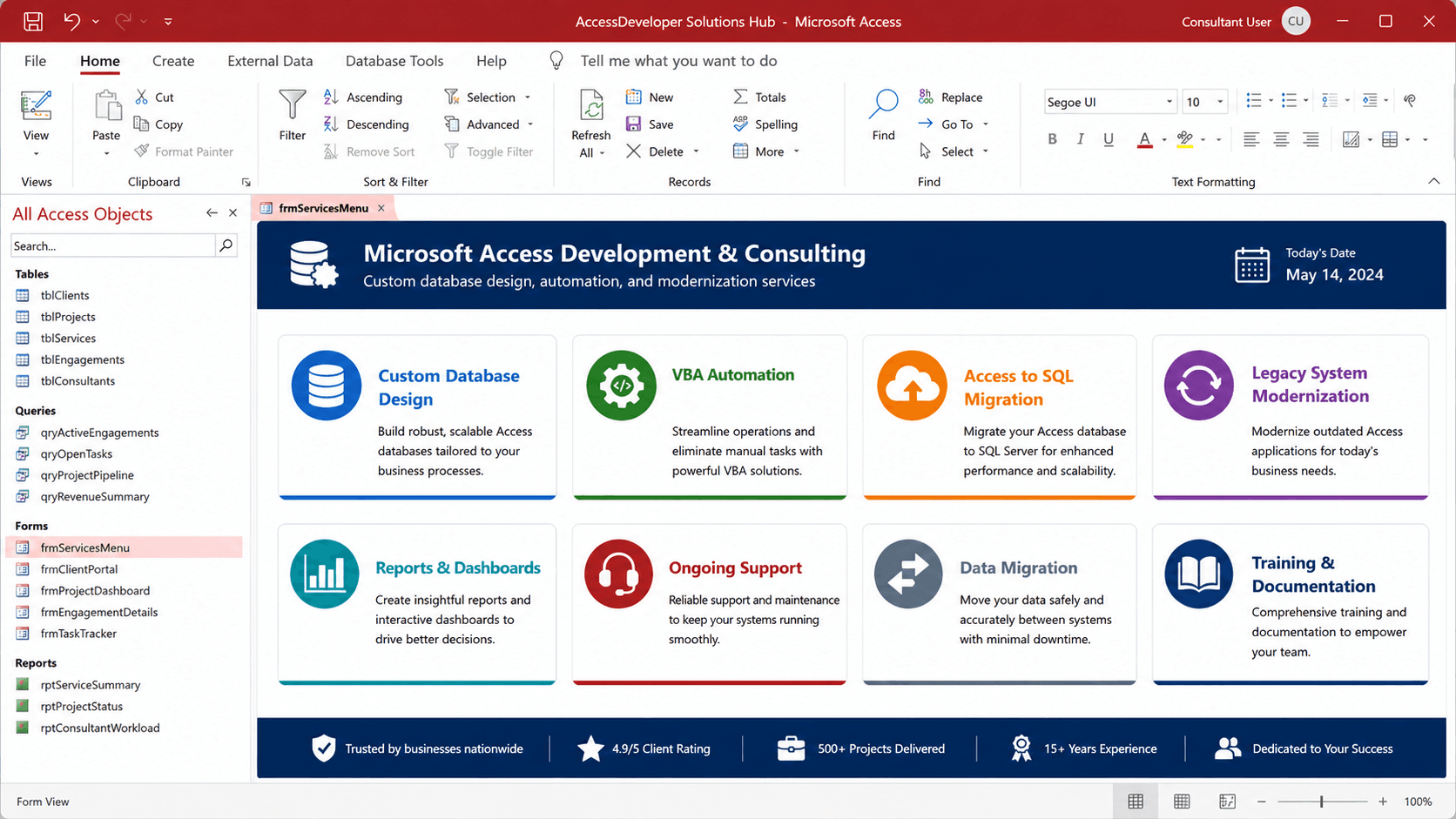Toggle Underline text formatting

[x=1108, y=139]
